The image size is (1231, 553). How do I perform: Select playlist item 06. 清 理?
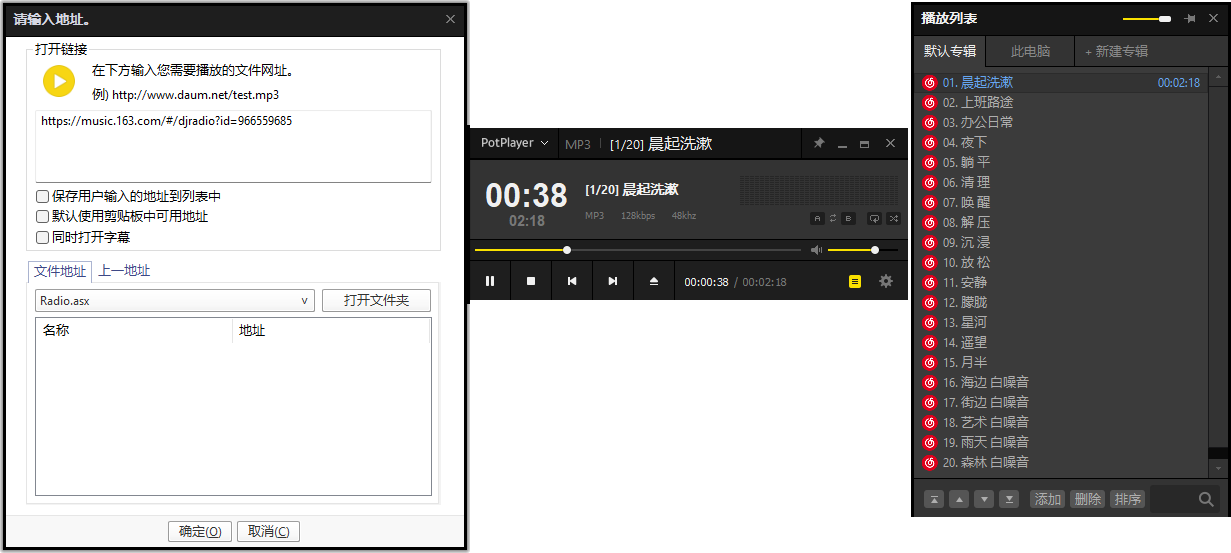(1061, 182)
